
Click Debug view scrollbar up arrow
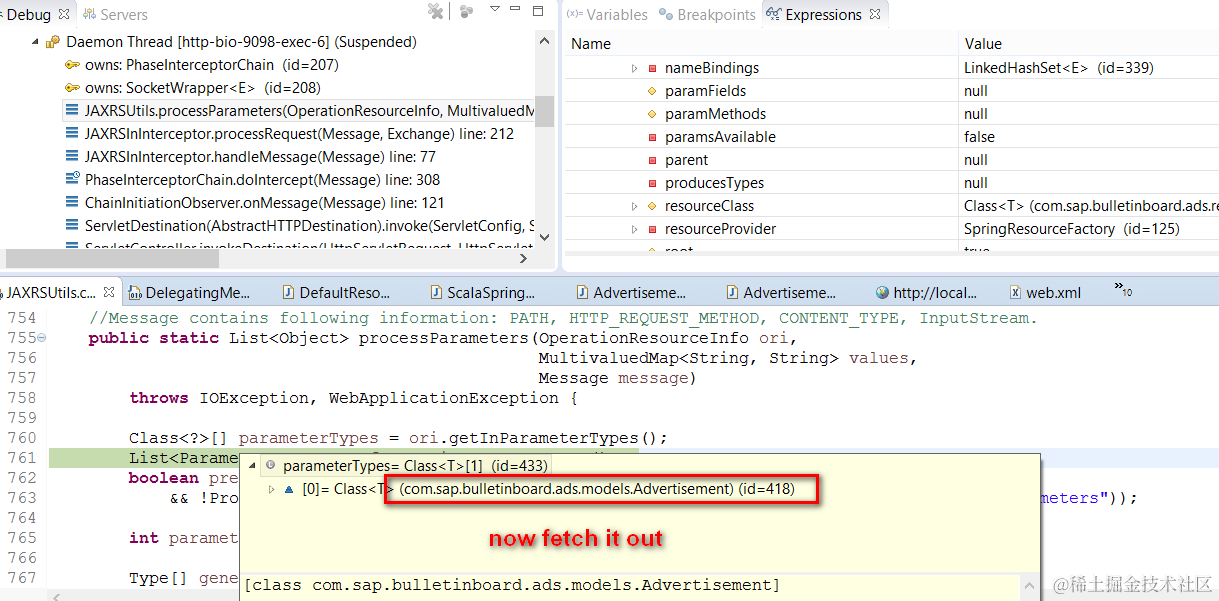(544, 41)
